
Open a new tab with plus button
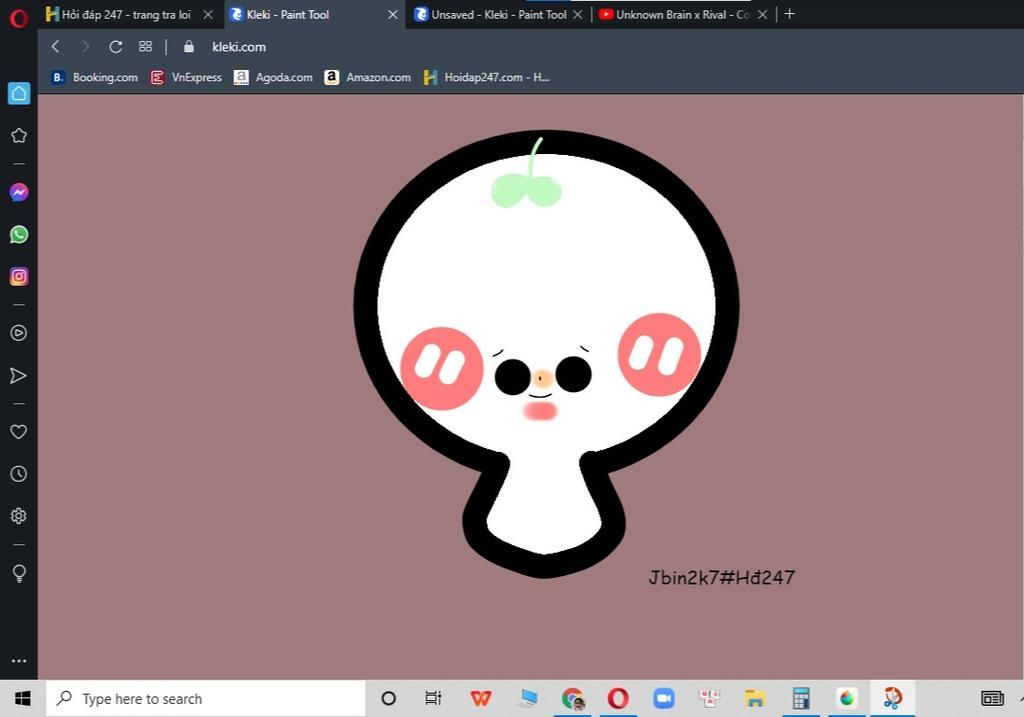pyautogui.click(x=790, y=14)
